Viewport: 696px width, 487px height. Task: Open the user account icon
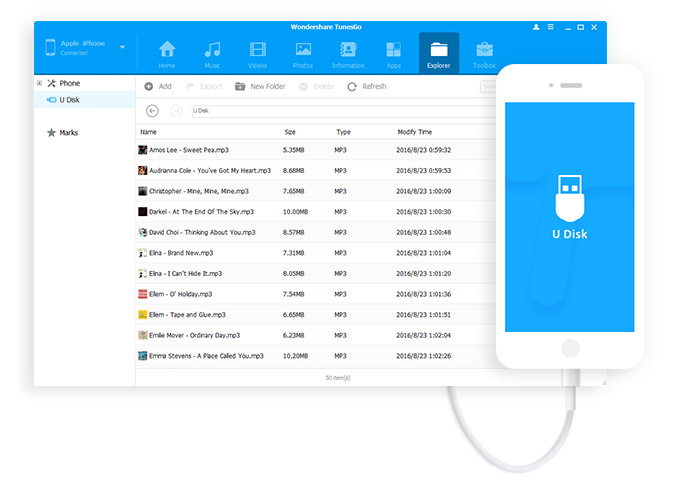pyautogui.click(x=536, y=27)
